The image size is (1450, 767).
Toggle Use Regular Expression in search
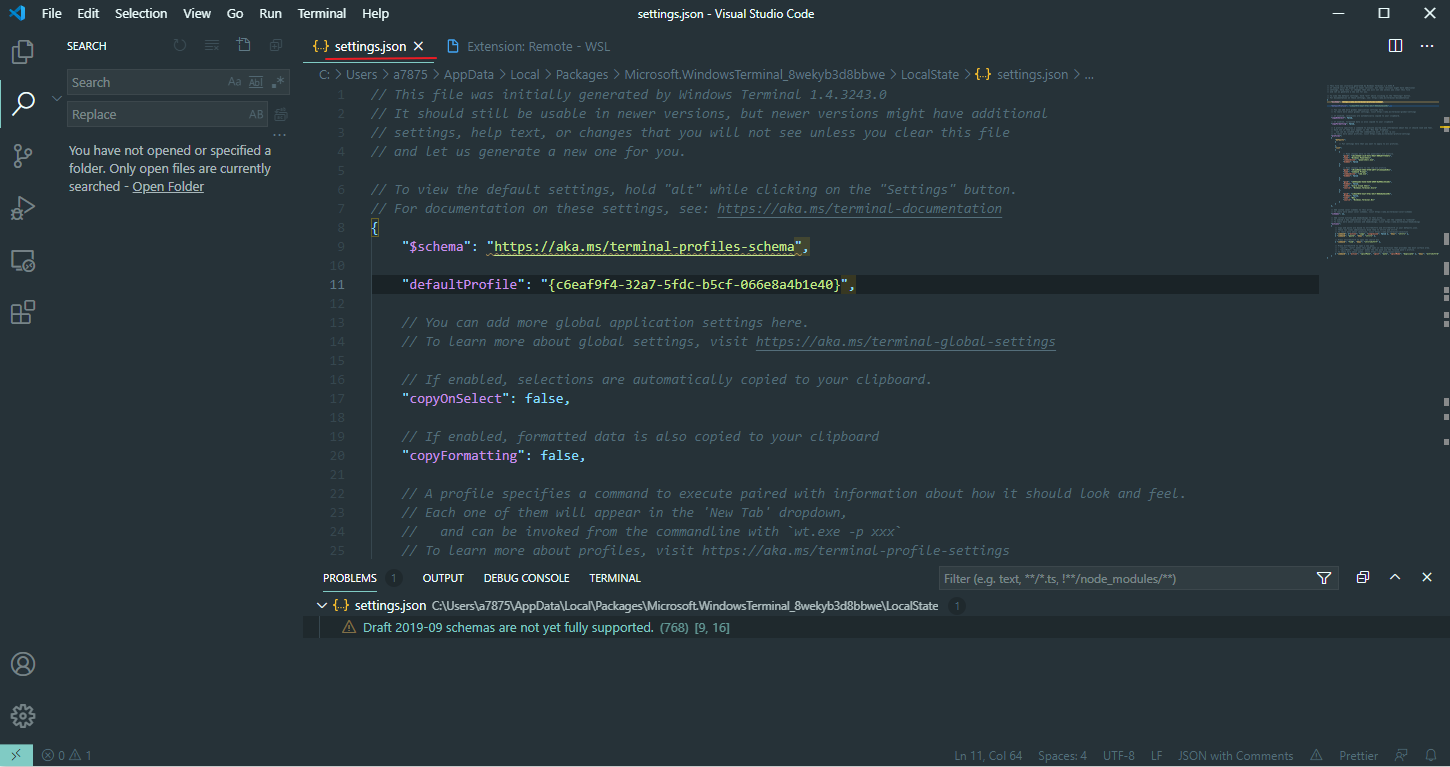(x=278, y=82)
